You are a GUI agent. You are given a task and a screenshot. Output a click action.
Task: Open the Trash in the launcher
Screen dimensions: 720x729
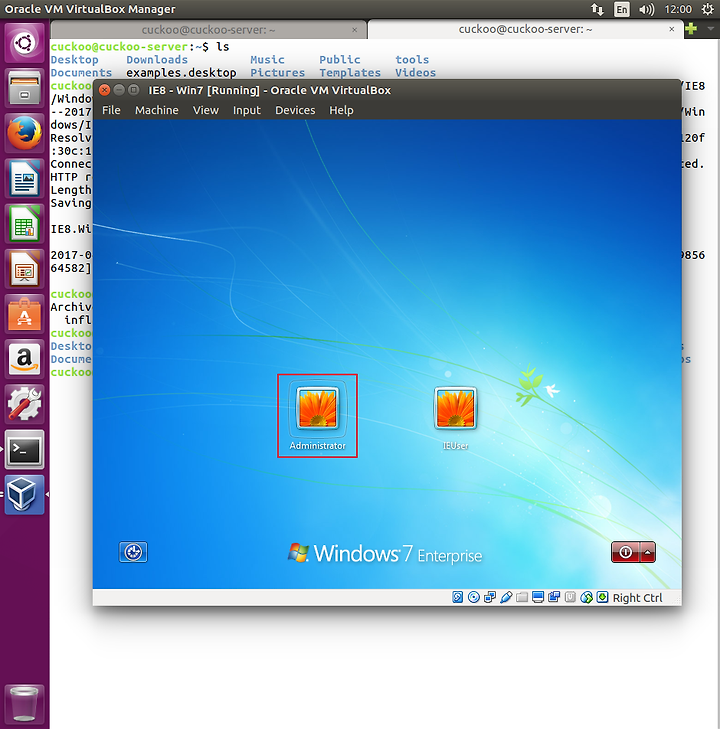click(24, 703)
